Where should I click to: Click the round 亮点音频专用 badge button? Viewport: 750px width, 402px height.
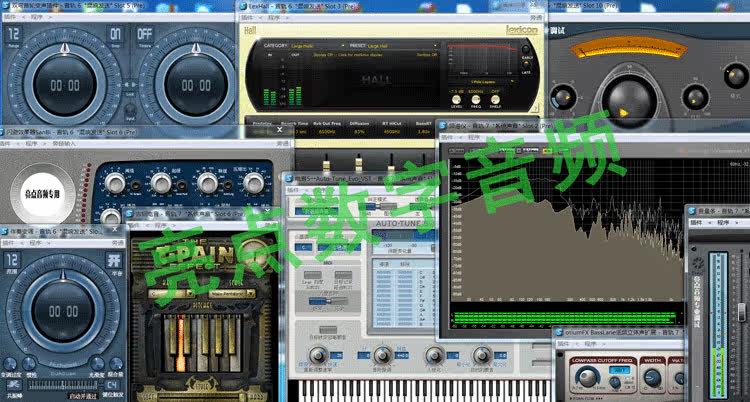(43, 194)
